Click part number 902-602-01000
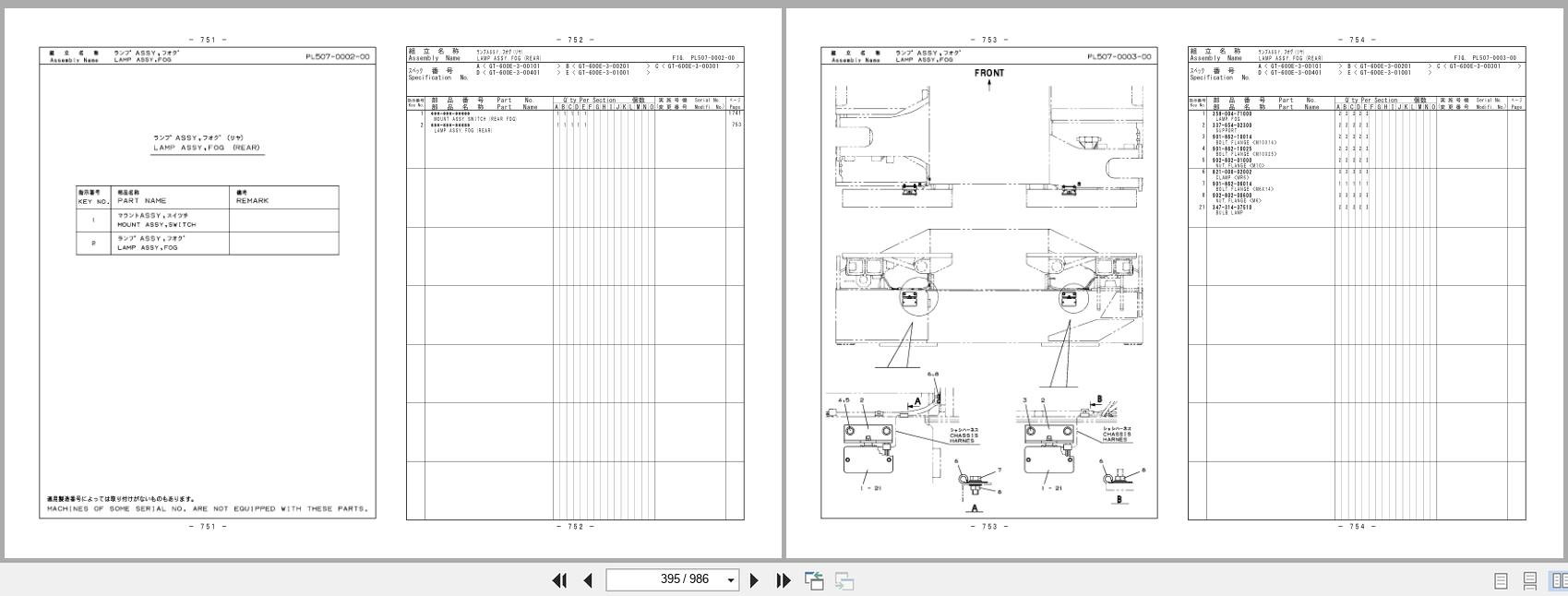The image size is (1568, 596). [1232, 161]
